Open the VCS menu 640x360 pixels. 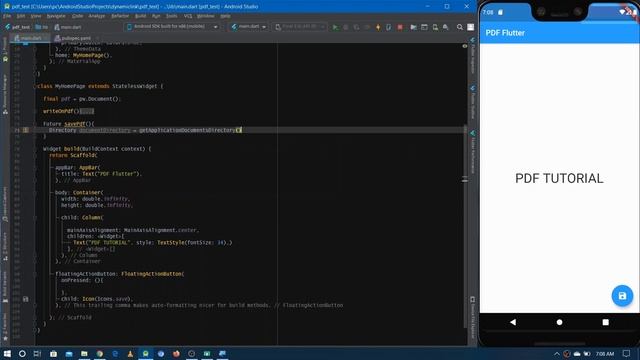point(188,16)
